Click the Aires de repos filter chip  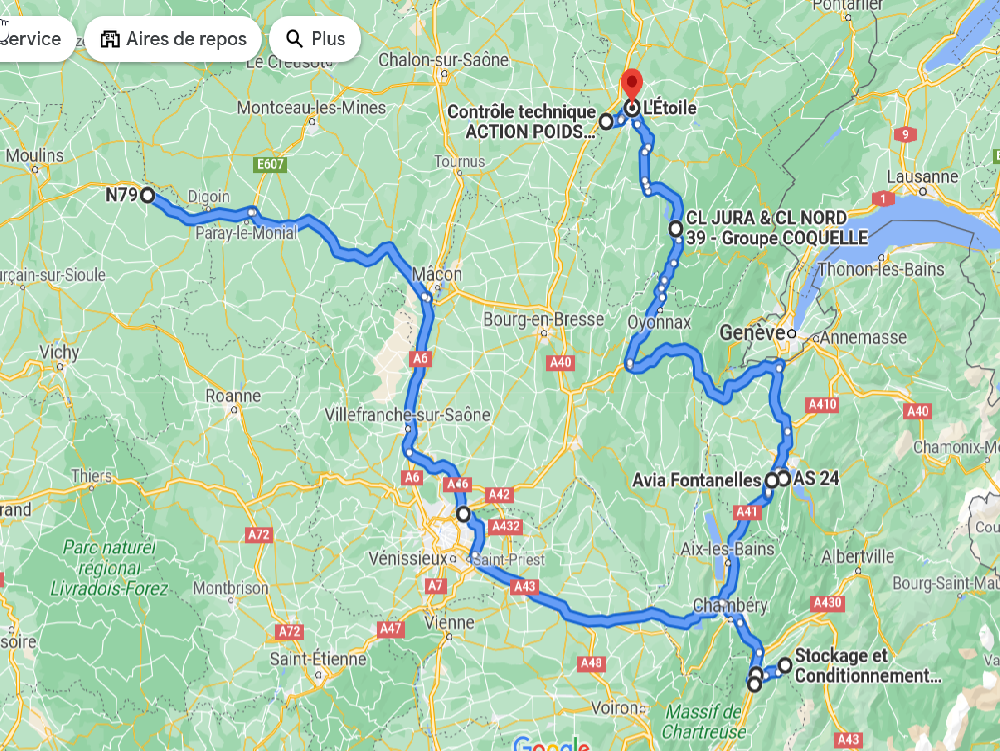(173, 39)
